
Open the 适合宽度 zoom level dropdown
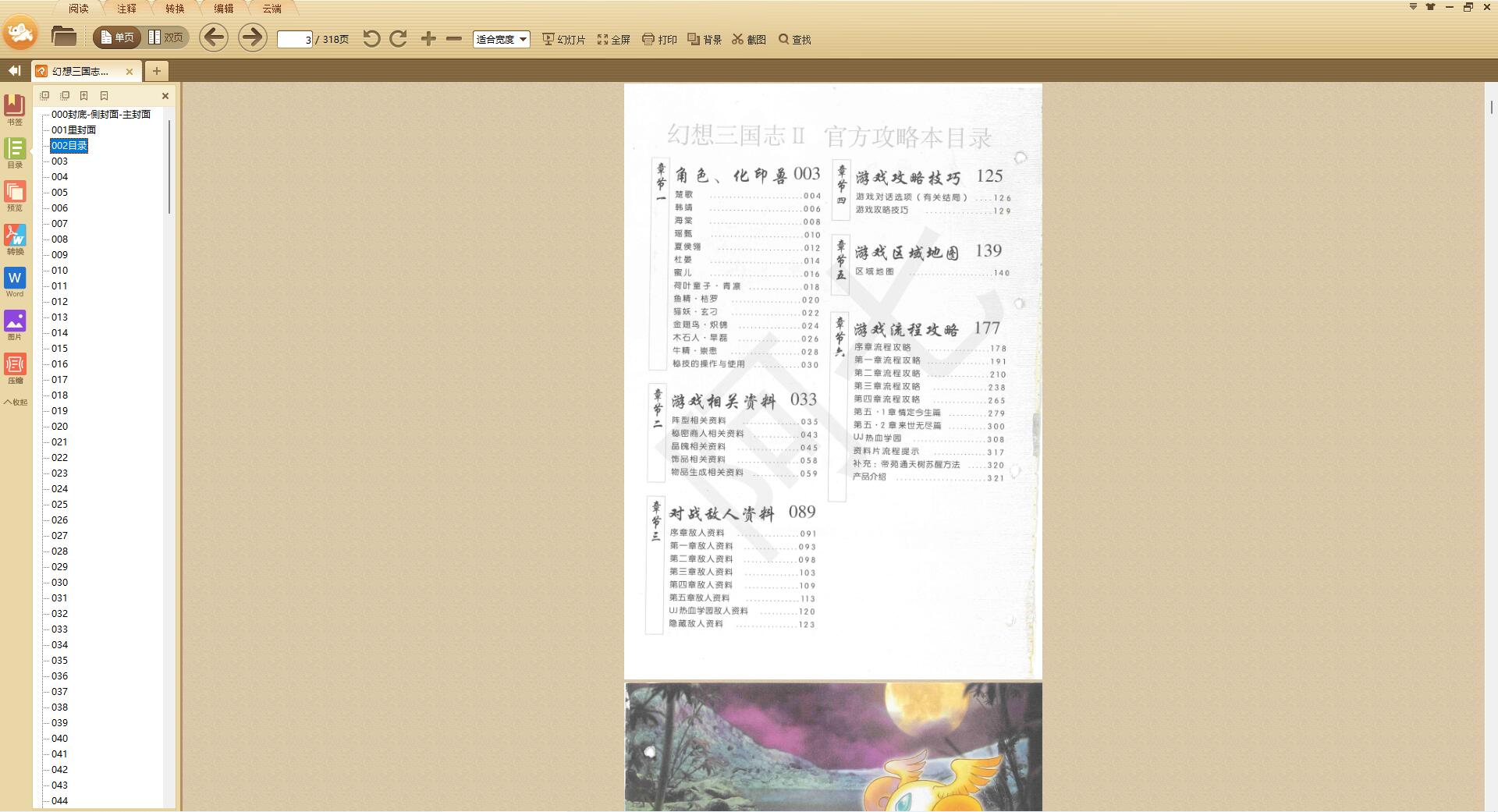click(502, 39)
